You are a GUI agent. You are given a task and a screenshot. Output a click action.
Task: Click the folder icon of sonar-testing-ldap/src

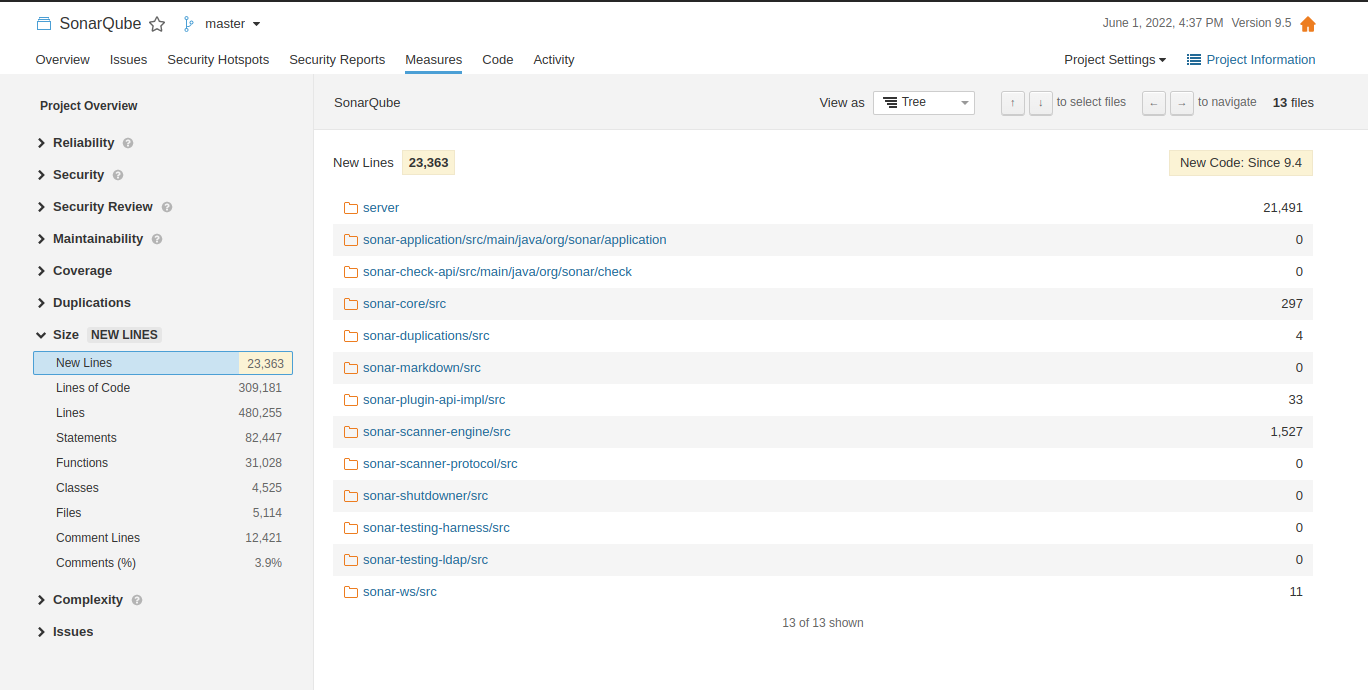click(x=351, y=560)
